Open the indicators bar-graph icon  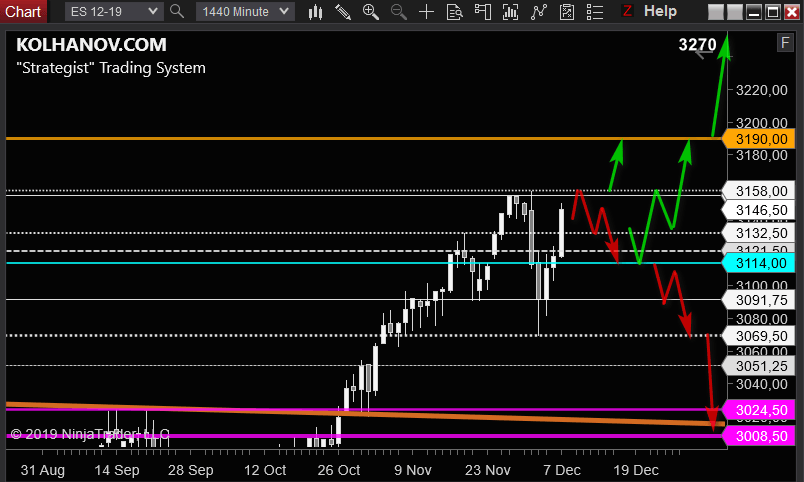510,12
